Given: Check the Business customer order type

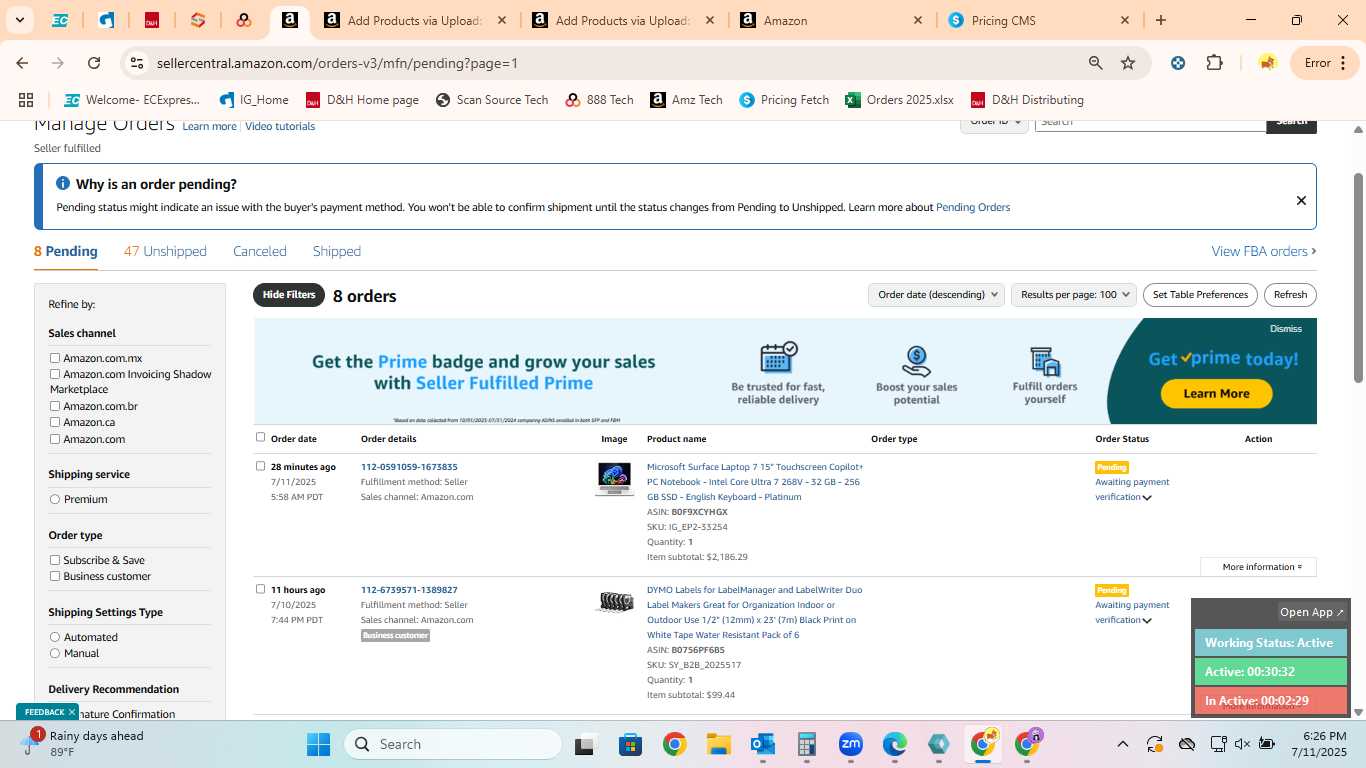Looking at the screenshot, I should click(x=55, y=576).
